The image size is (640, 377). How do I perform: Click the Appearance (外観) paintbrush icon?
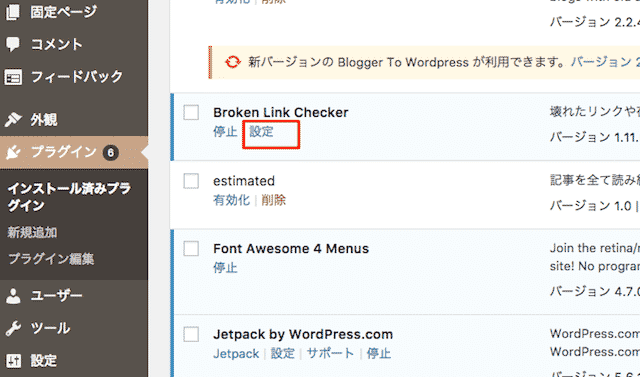(13, 120)
